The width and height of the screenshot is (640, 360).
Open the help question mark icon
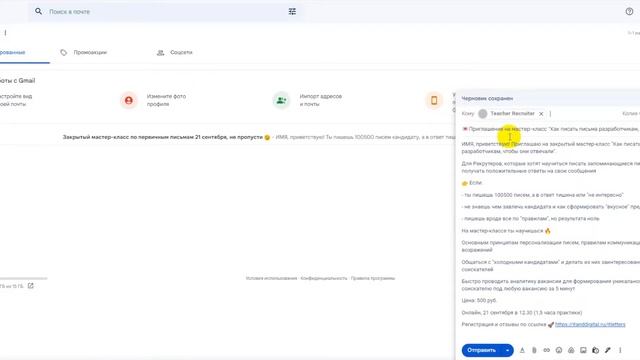(629, 11)
